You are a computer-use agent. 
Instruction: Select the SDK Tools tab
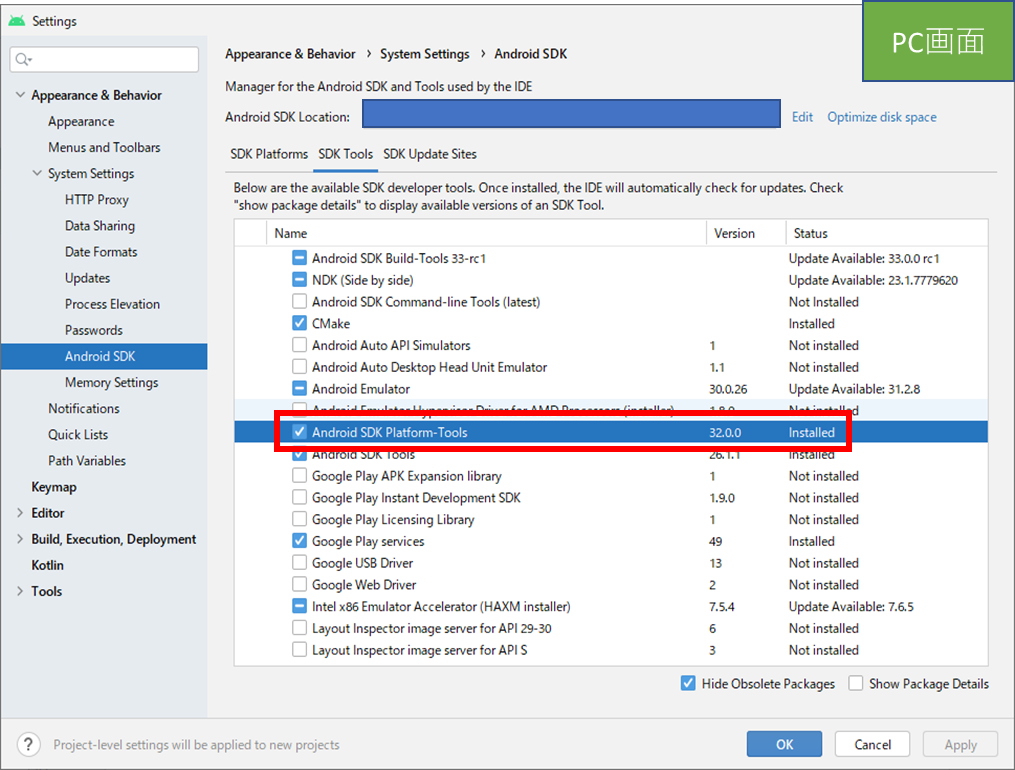pyautogui.click(x=346, y=154)
